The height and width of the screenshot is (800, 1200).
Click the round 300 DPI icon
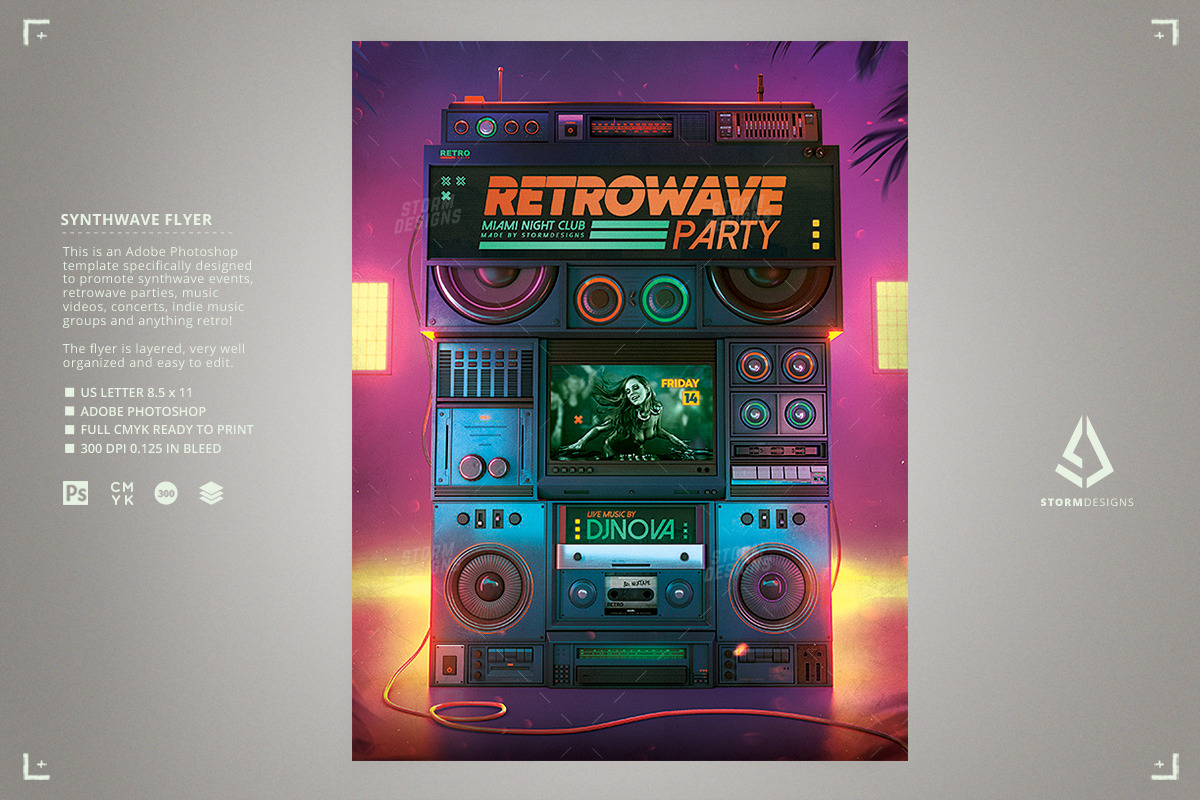[166, 492]
